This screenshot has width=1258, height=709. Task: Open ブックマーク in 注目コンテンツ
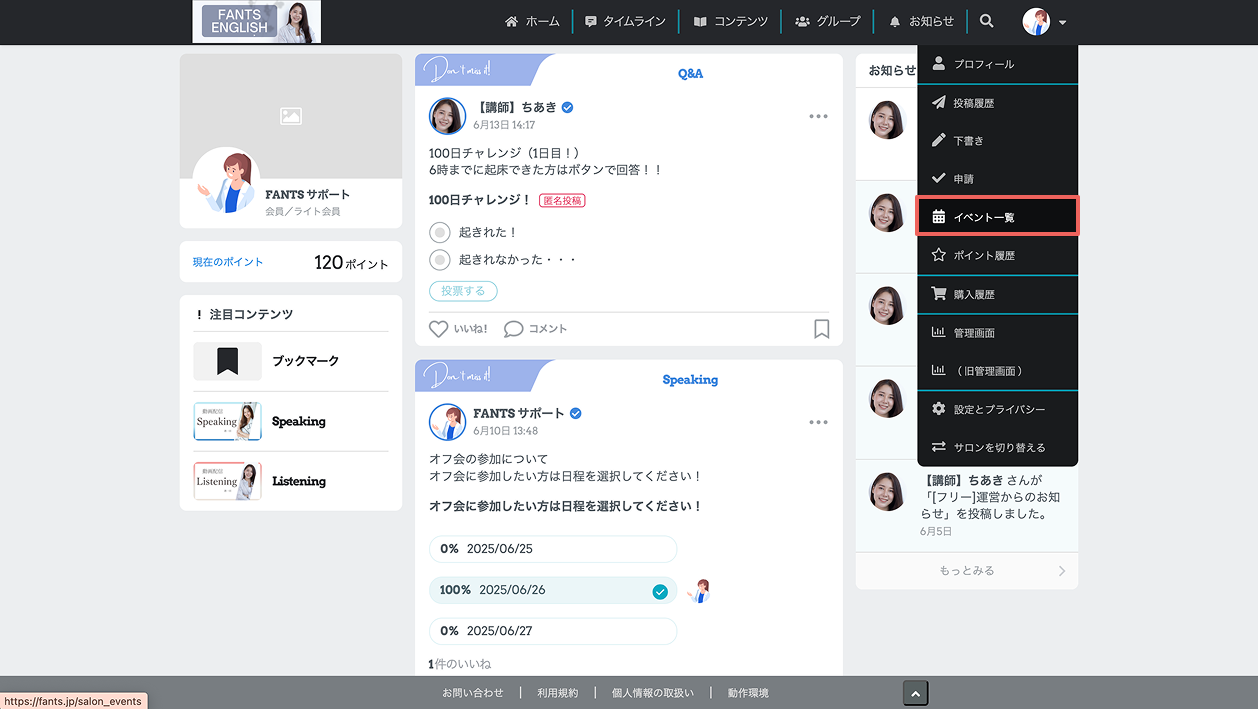coord(291,361)
